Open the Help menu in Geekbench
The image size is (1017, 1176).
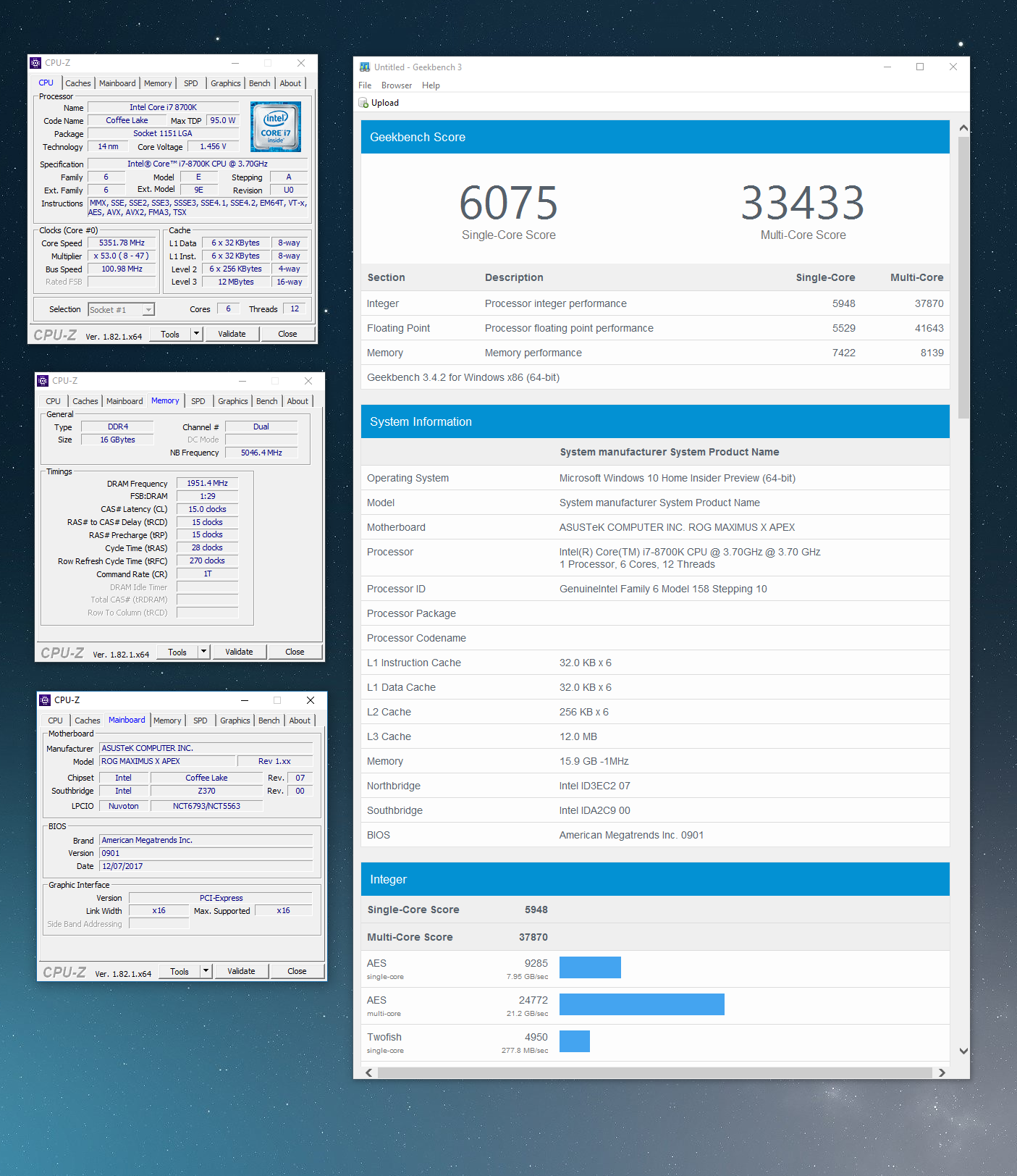(431, 85)
